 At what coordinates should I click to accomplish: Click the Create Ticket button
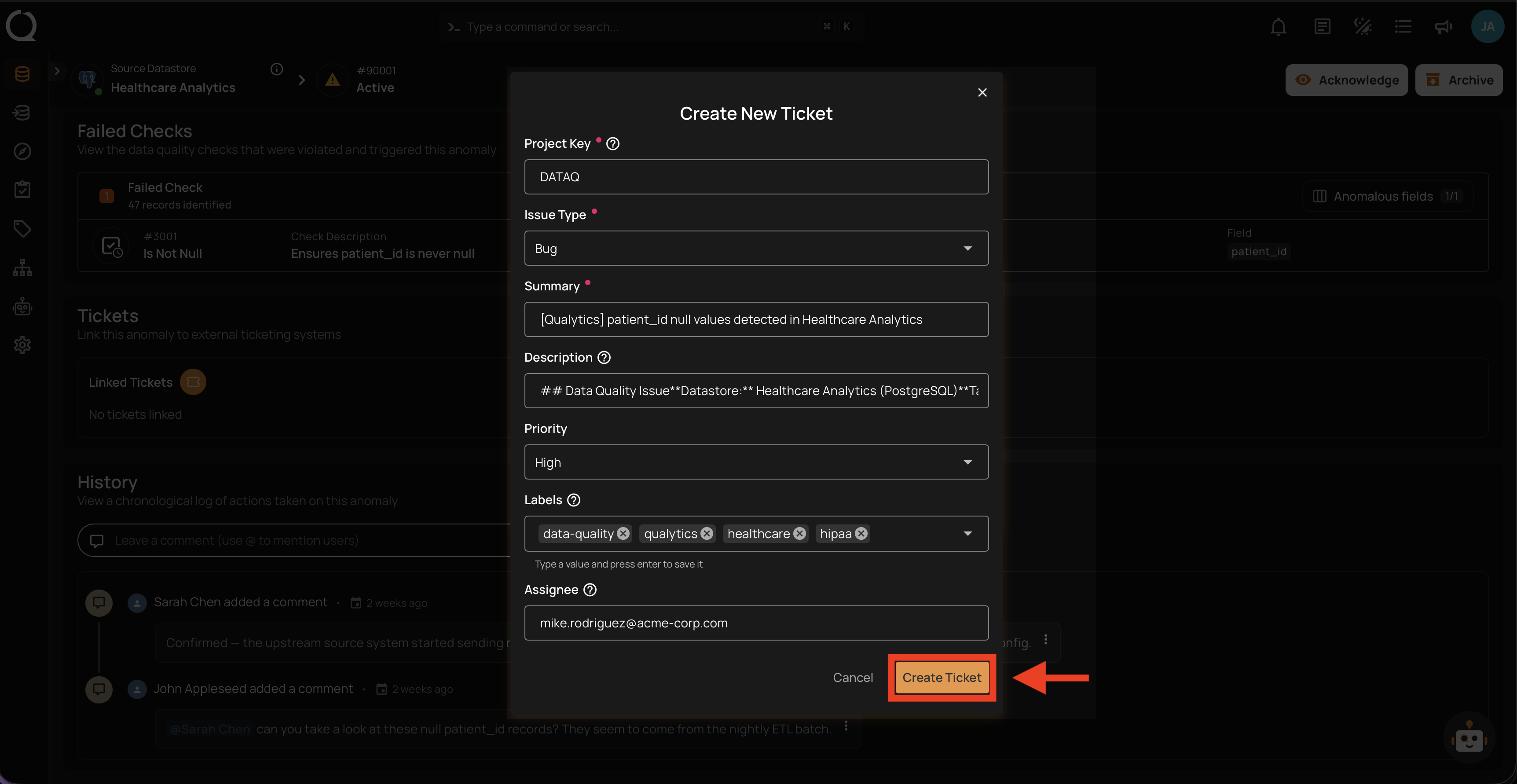point(942,678)
